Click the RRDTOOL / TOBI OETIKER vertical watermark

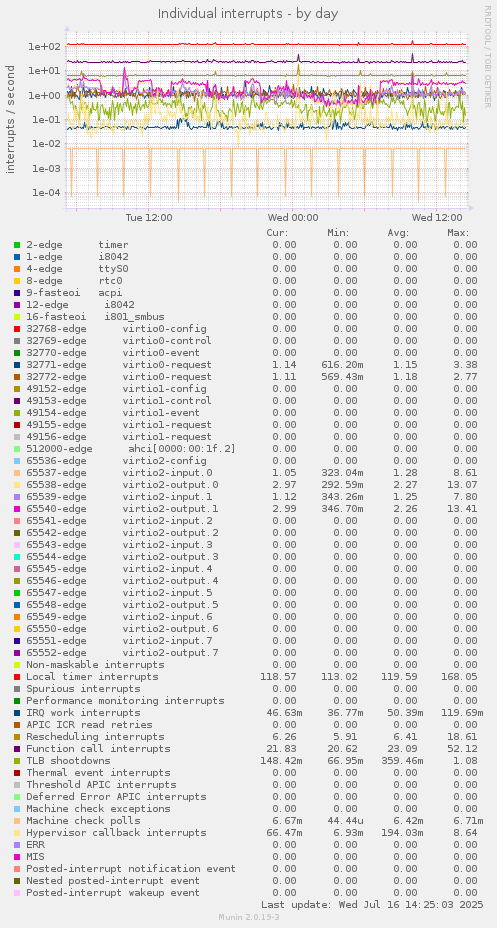(x=487, y=57)
